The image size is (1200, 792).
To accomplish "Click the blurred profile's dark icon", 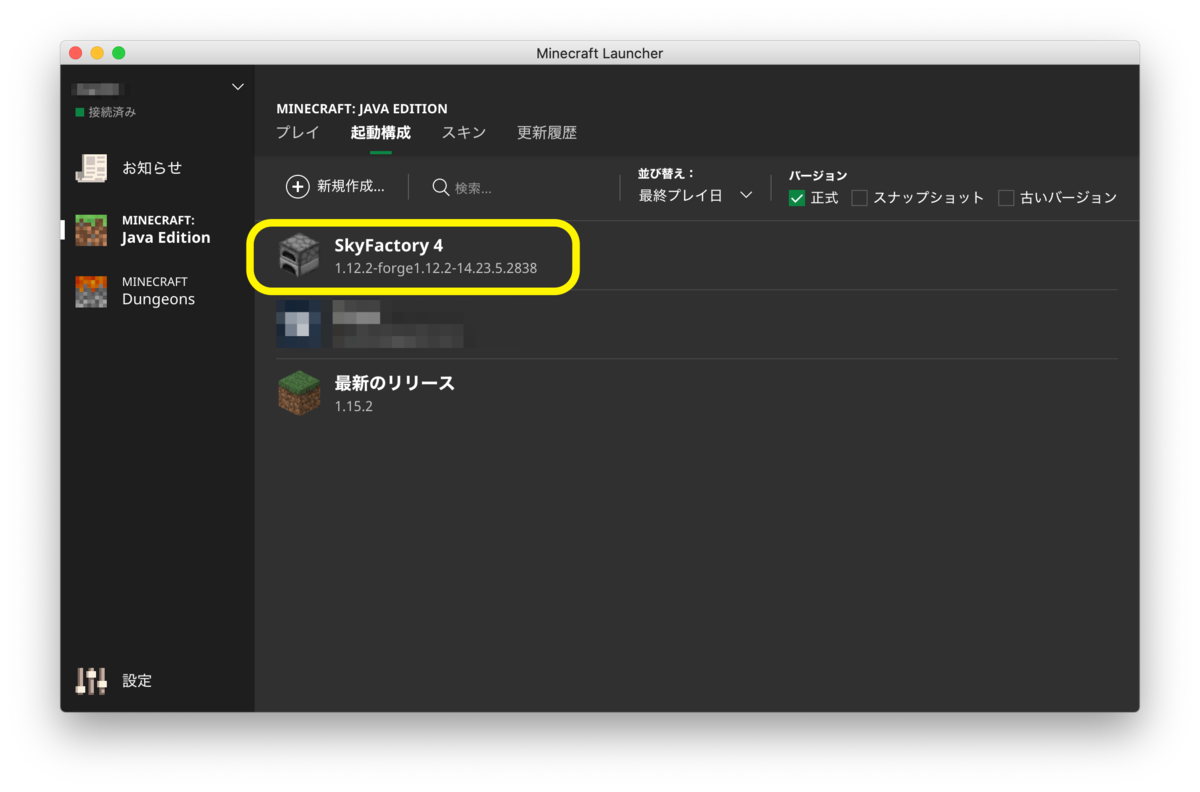I will 298,324.
